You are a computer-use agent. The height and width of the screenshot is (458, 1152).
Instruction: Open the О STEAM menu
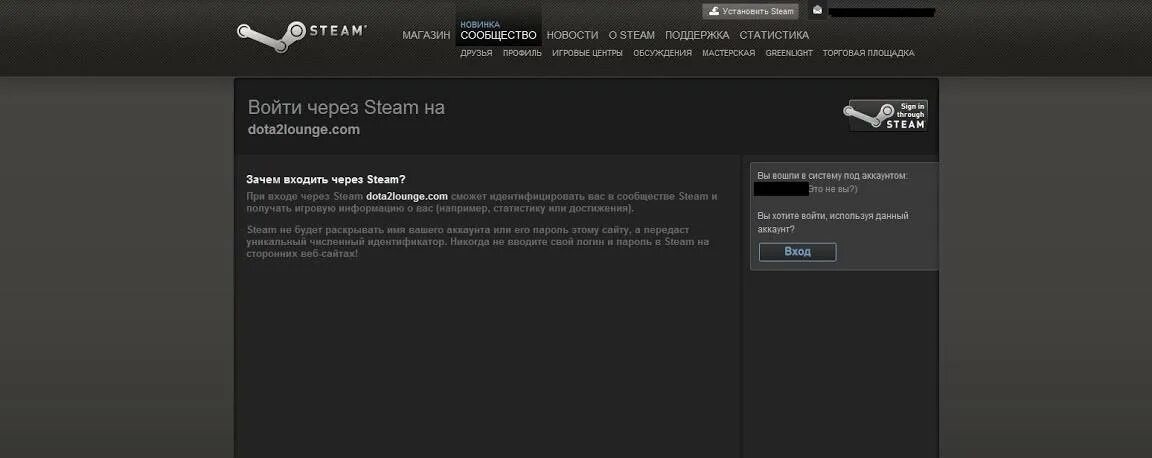(632, 35)
